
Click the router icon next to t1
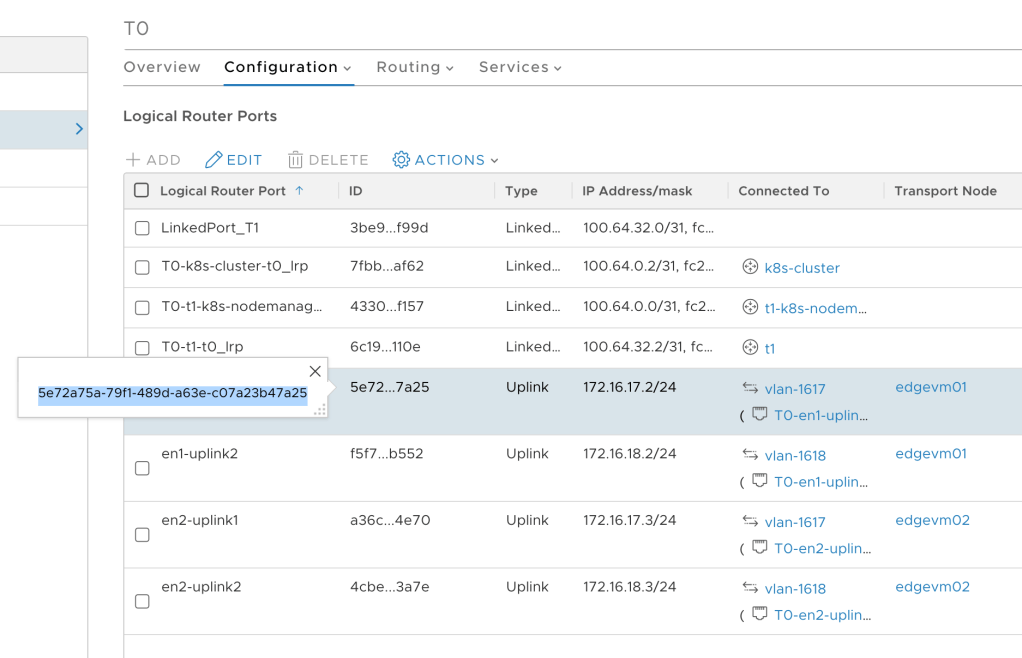pos(750,348)
